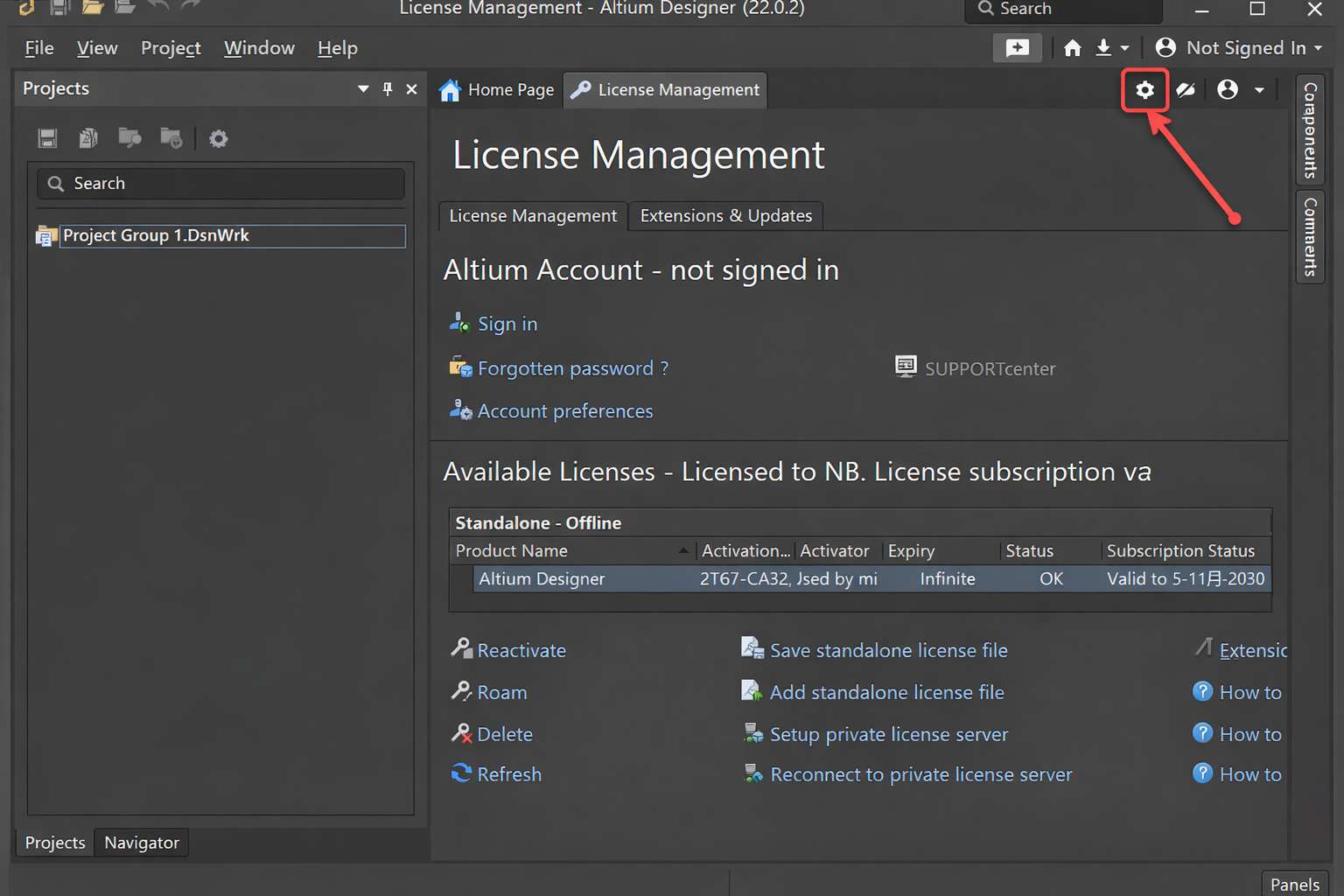Switch to the Navigator tab

click(142, 843)
